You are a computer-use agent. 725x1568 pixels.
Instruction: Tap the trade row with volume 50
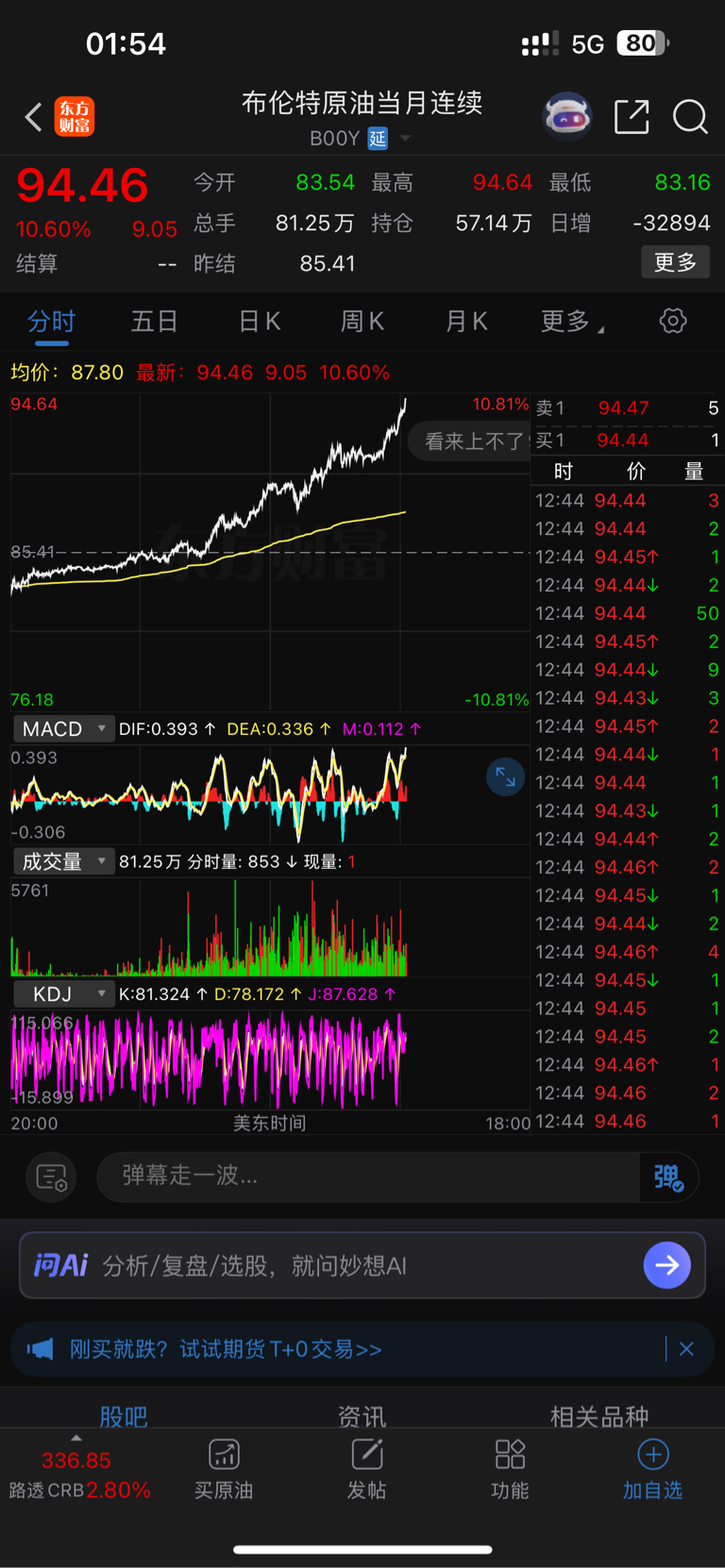[x=627, y=613]
